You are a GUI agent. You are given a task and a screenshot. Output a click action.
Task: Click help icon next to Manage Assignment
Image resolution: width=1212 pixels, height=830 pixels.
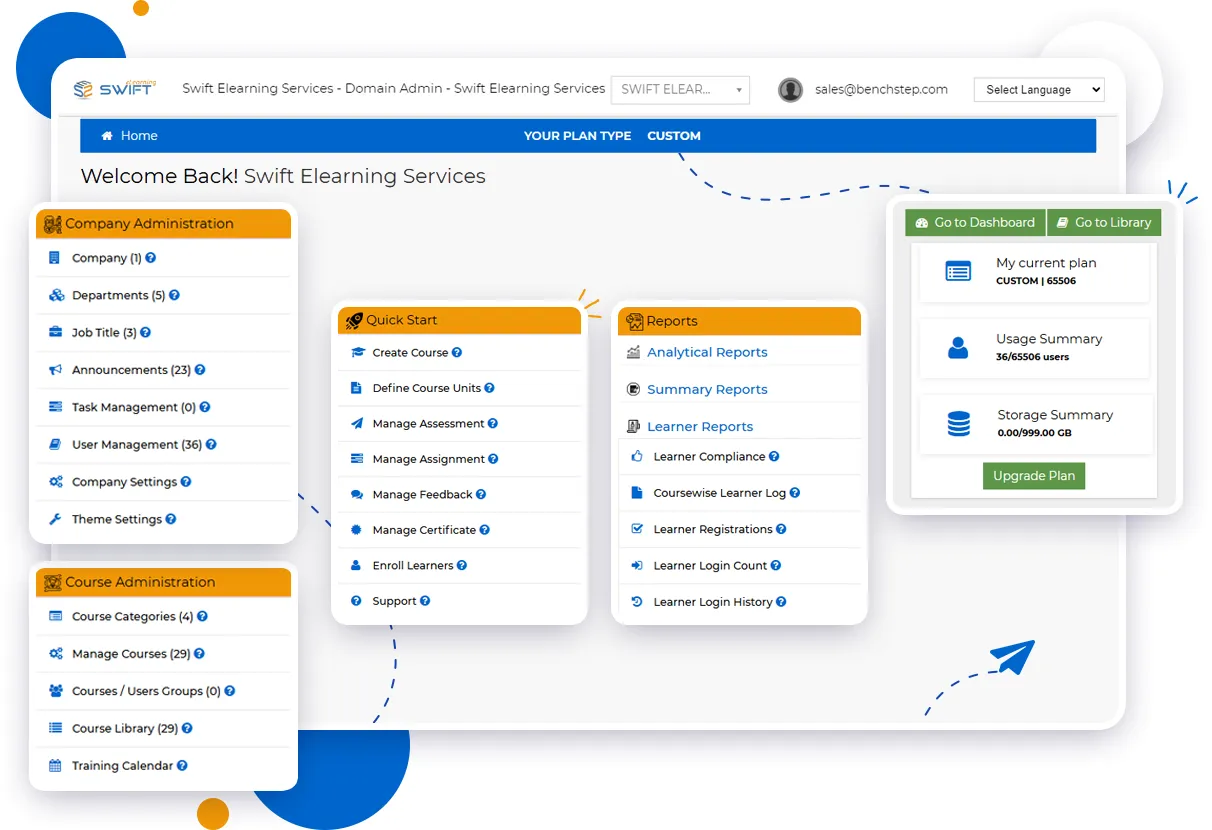(493, 459)
